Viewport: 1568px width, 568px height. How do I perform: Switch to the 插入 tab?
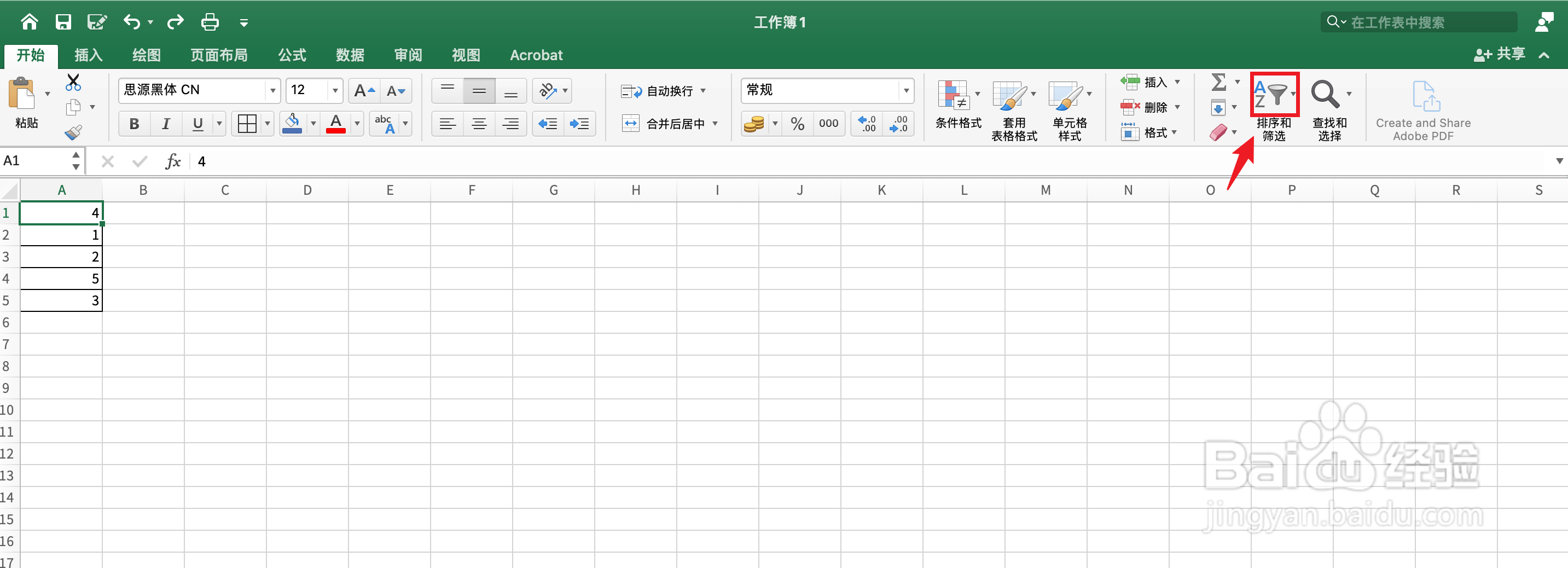coord(88,55)
